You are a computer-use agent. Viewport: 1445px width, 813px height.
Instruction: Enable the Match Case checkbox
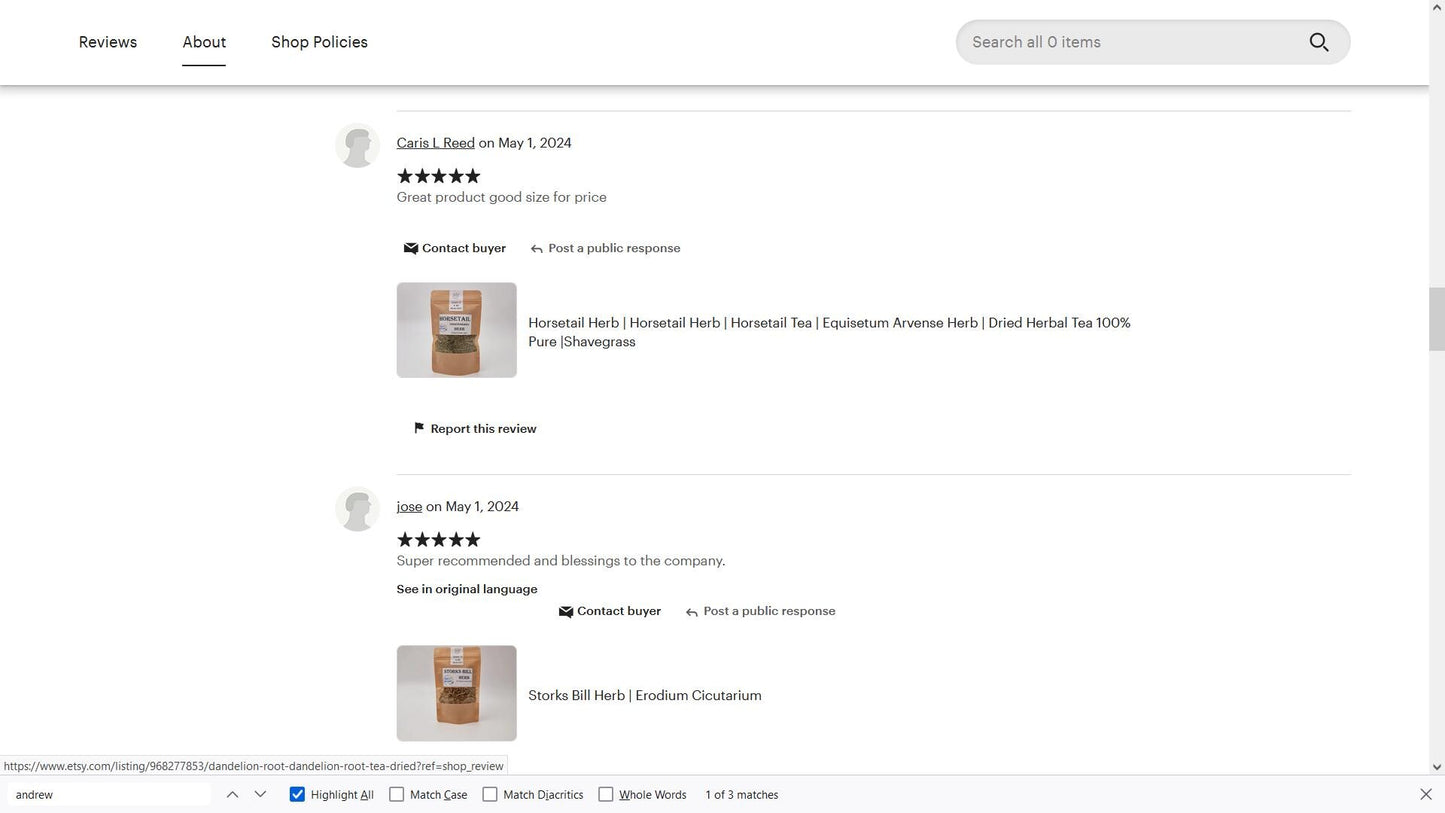click(x=397, y=794)
